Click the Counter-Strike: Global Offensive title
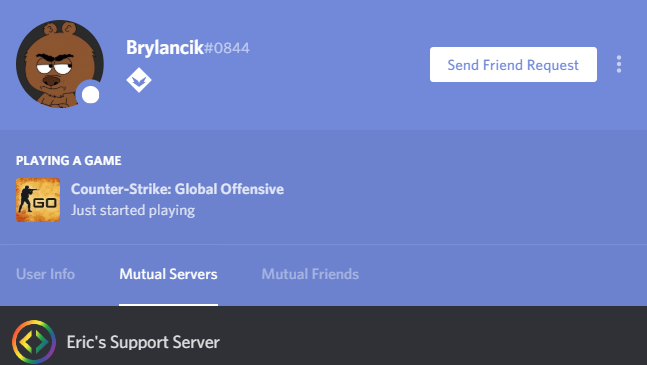 [177, 189]
